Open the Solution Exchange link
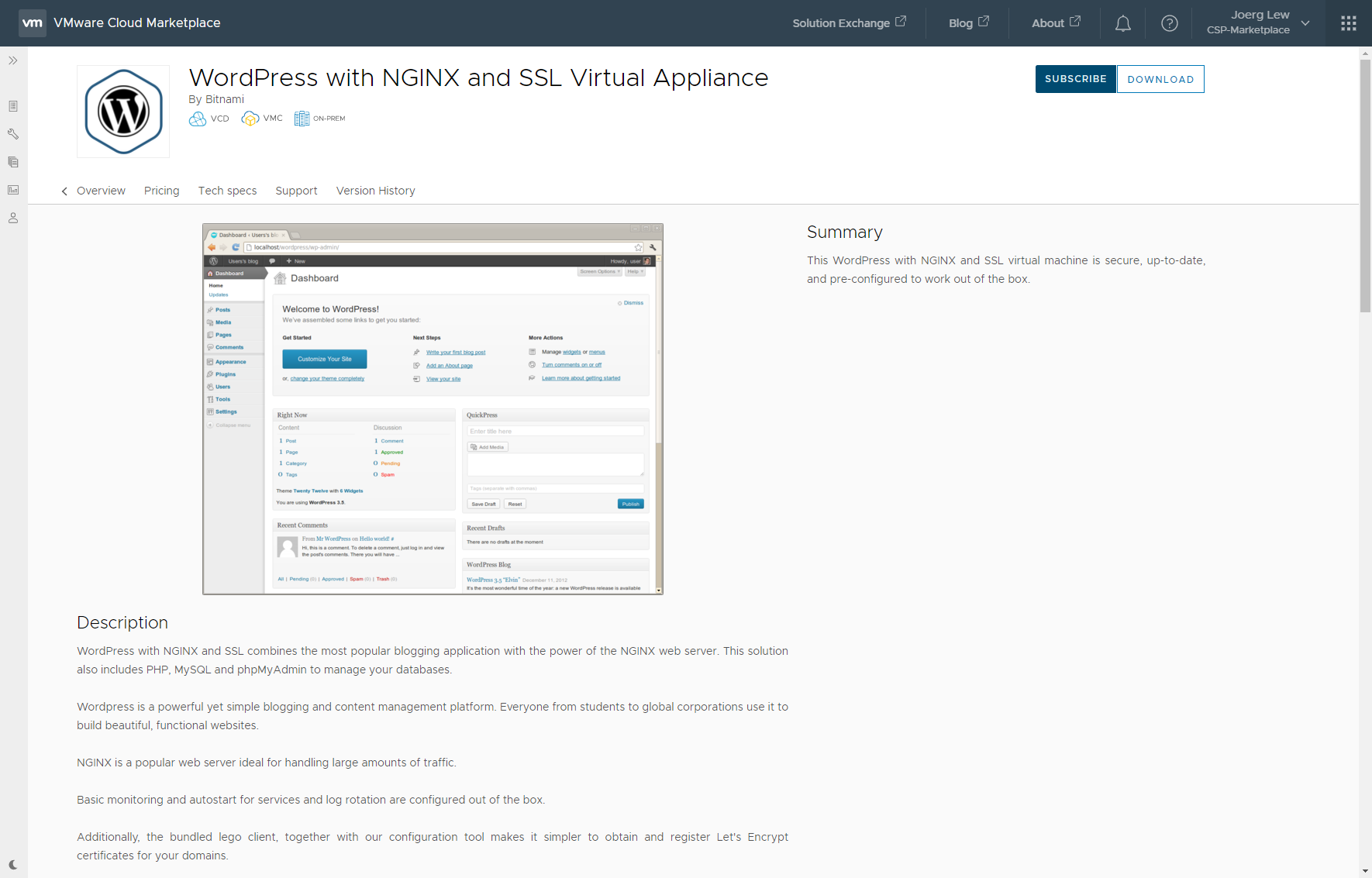1372x878 pixels. pos(849,23)
